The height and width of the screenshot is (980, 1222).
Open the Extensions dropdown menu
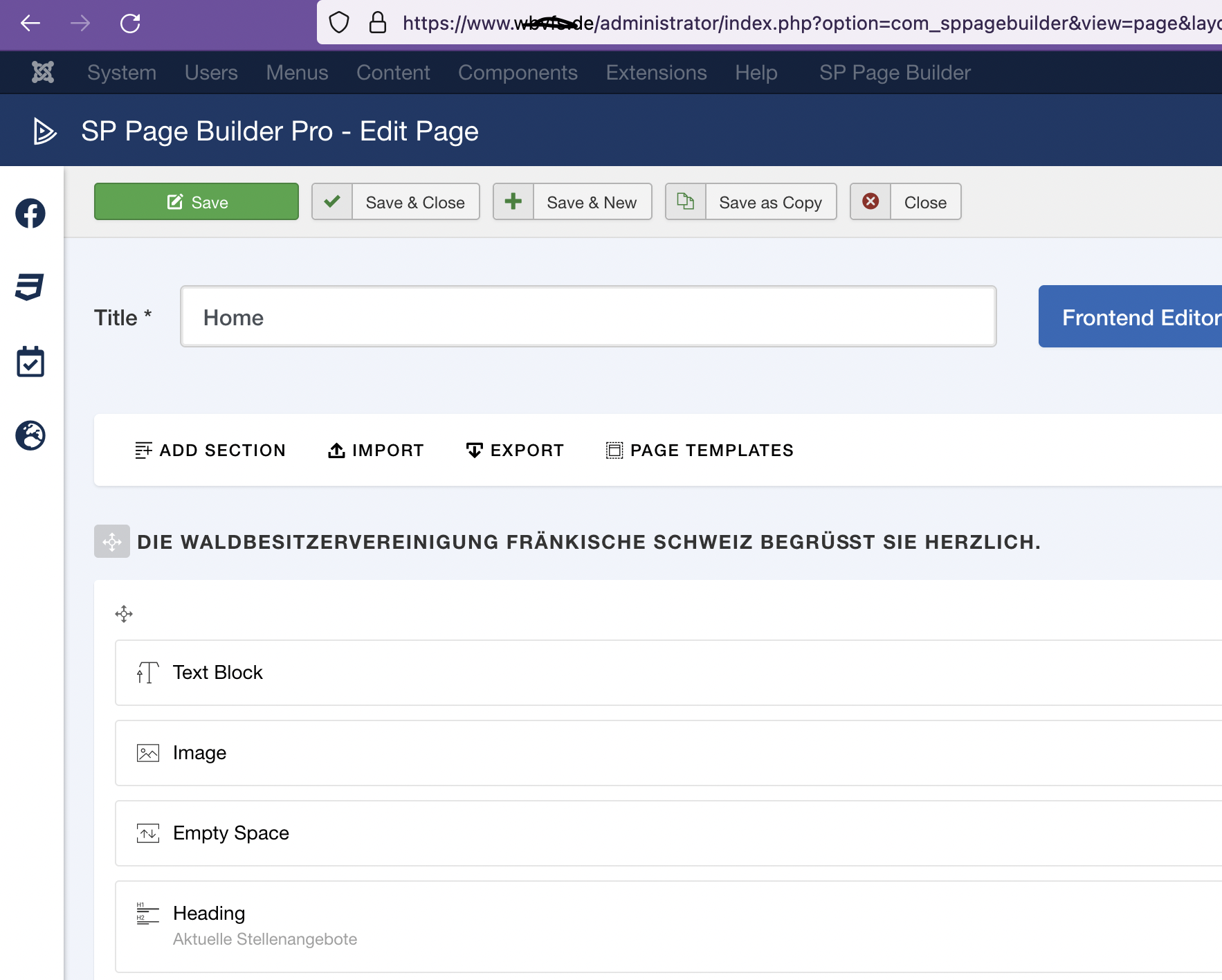pos(656,73)
